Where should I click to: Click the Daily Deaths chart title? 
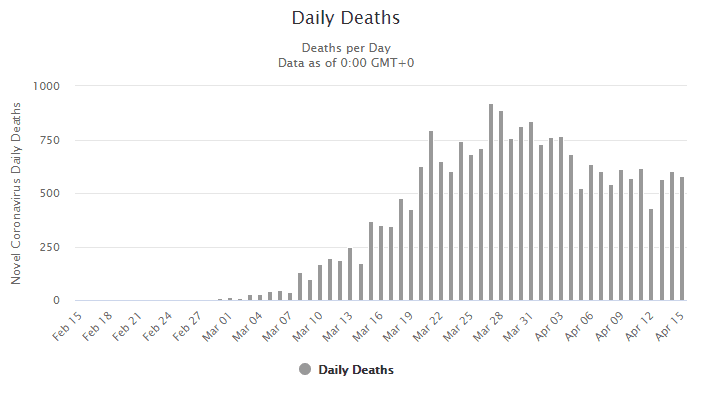tap(346, 18)
